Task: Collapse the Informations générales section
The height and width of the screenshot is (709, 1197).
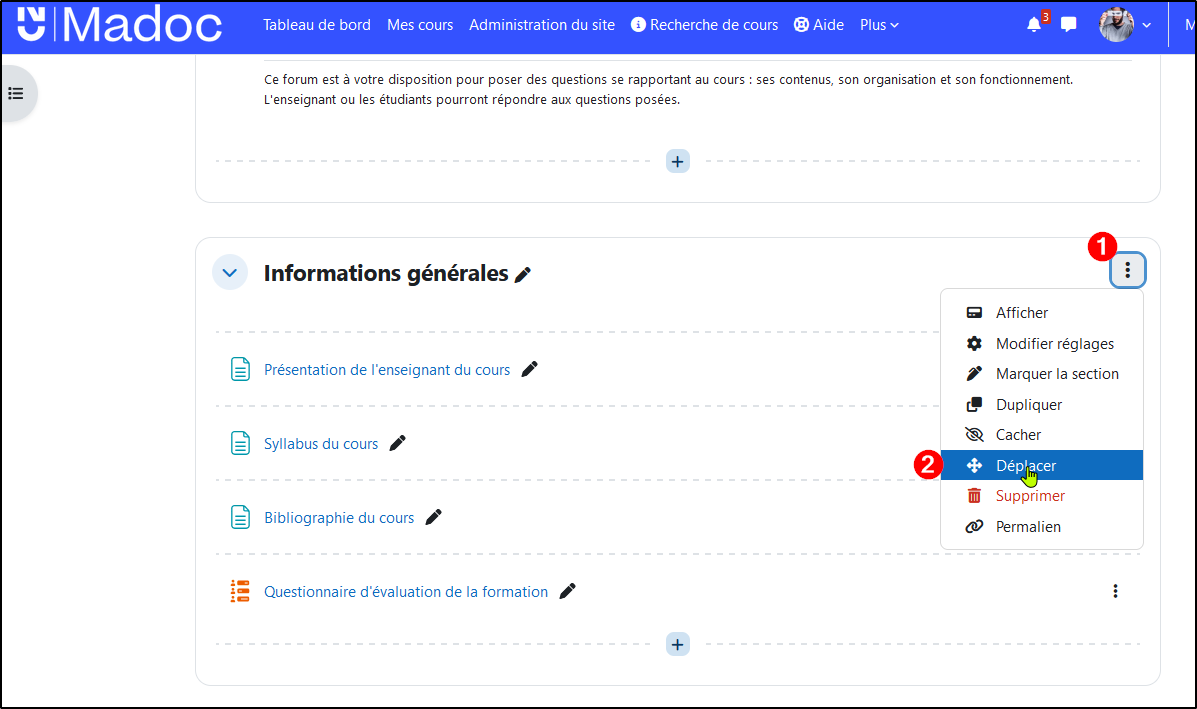Action: click(x=230, y=272)
